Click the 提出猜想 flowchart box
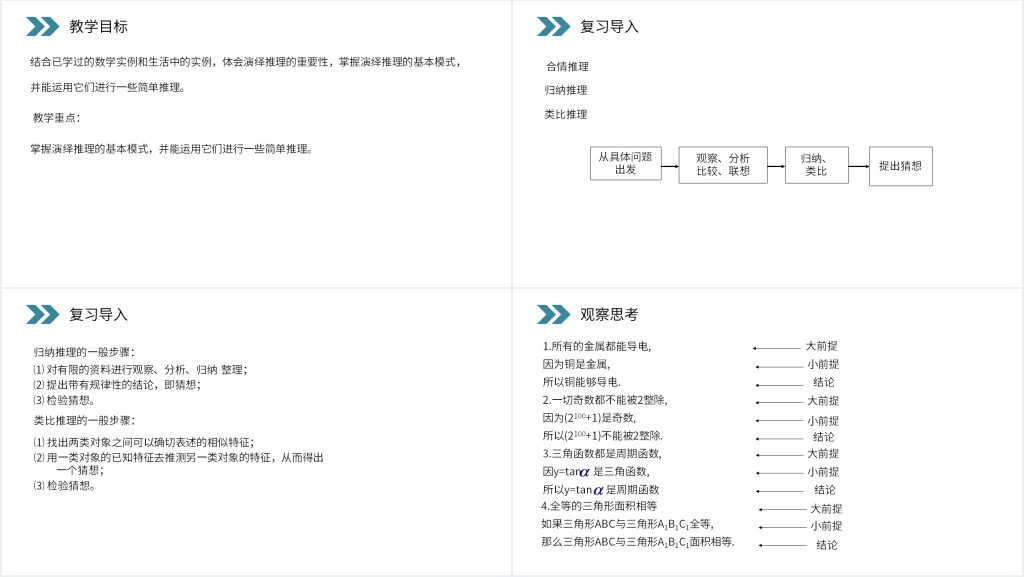 pyautogui.click(x=901, y=166)
